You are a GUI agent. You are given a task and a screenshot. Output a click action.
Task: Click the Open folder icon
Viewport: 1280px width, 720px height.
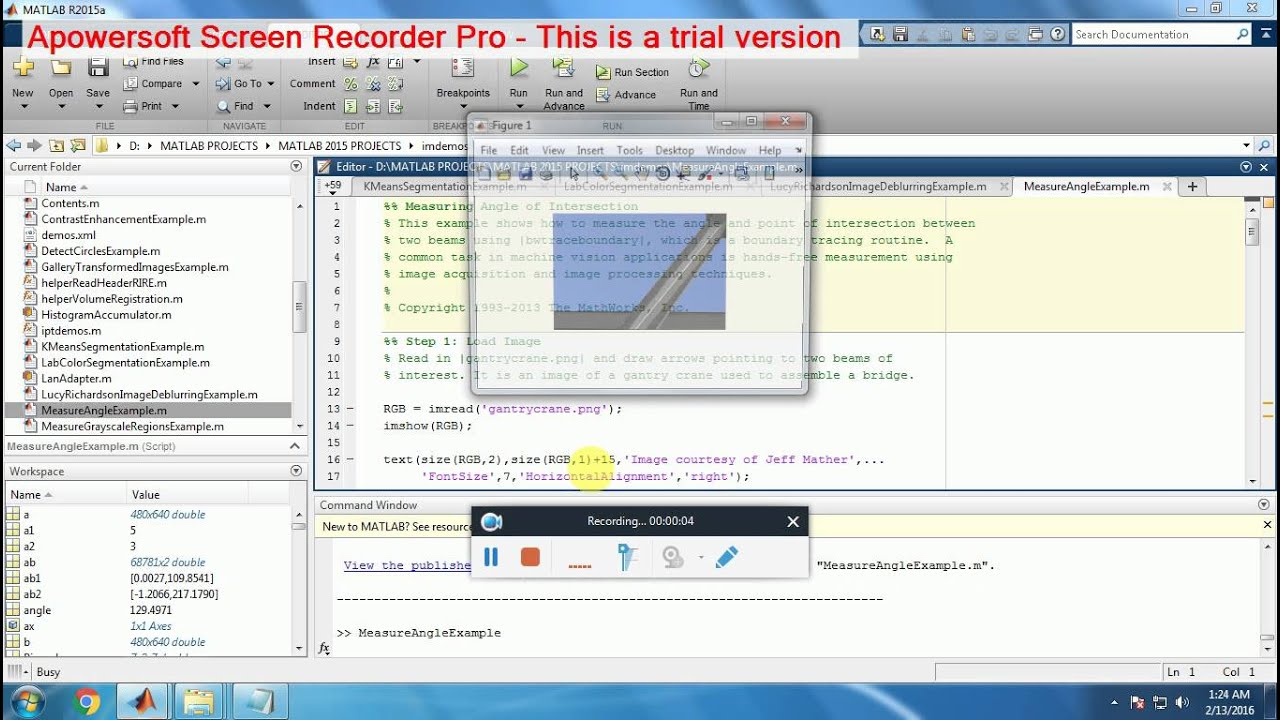pyautogui.click(x=61, y=69)
